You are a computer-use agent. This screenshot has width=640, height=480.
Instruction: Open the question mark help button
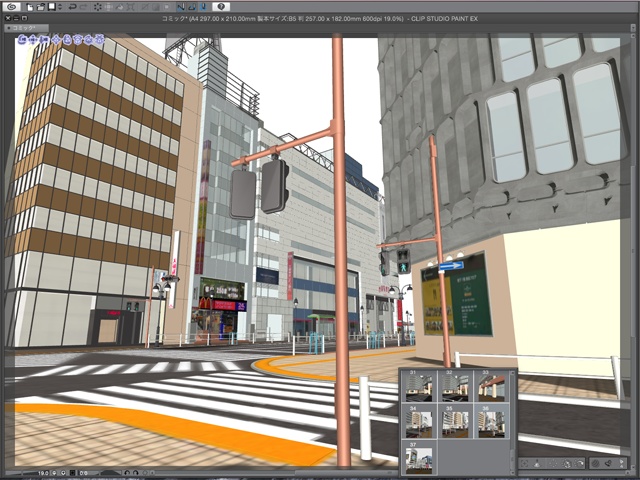[221, 7]
